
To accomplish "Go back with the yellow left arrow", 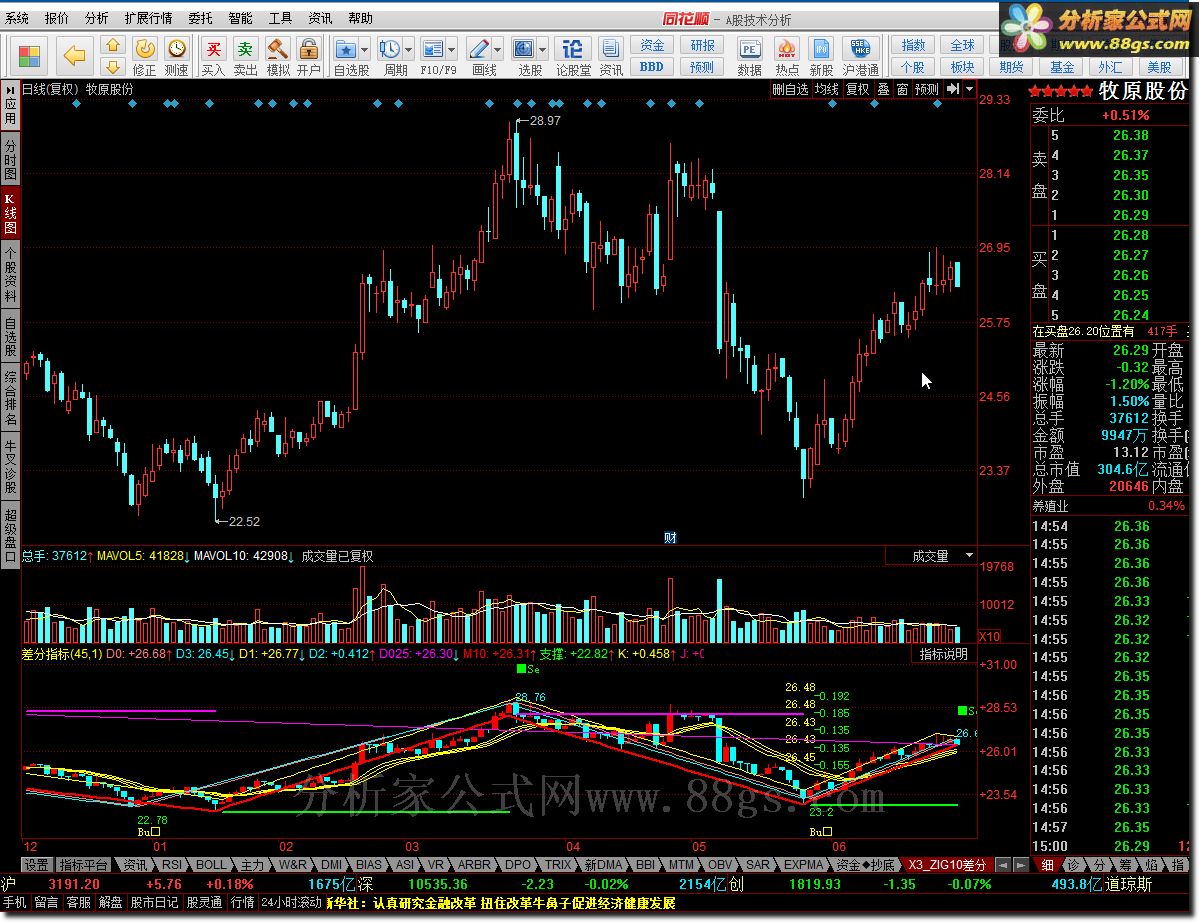I will pyautogui.click(x=74, y=56).
